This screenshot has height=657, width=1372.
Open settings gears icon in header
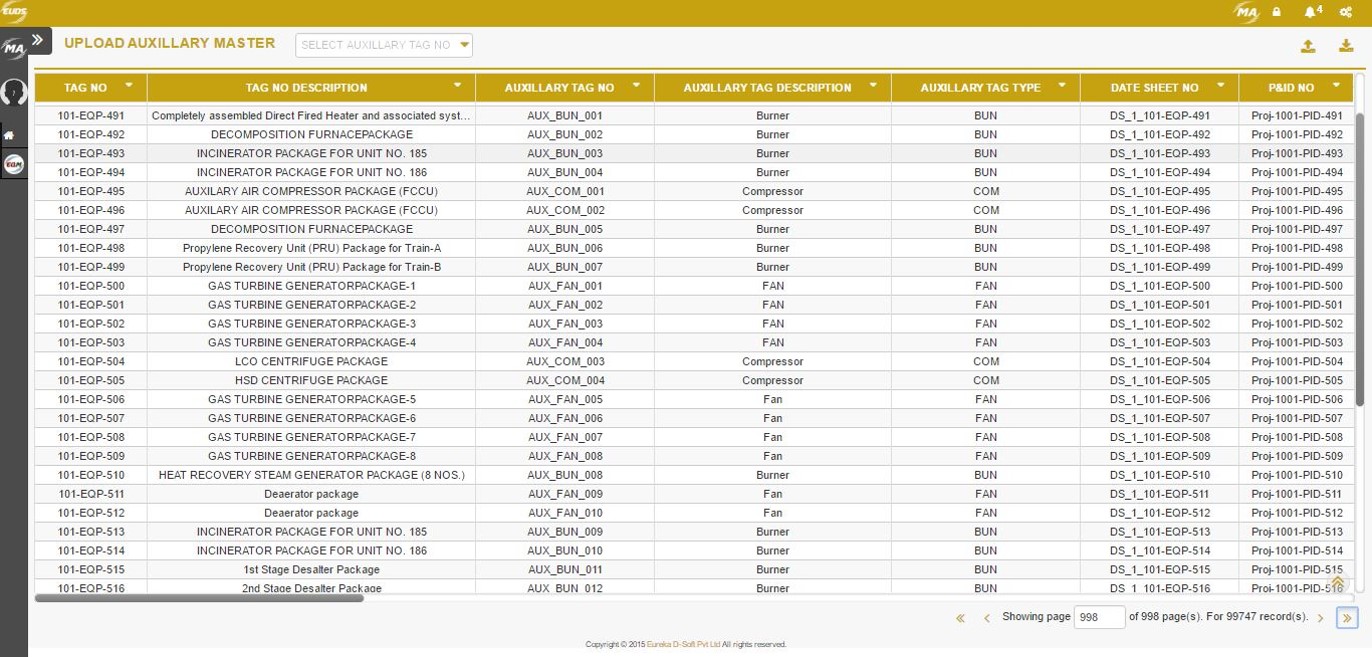1346,12
